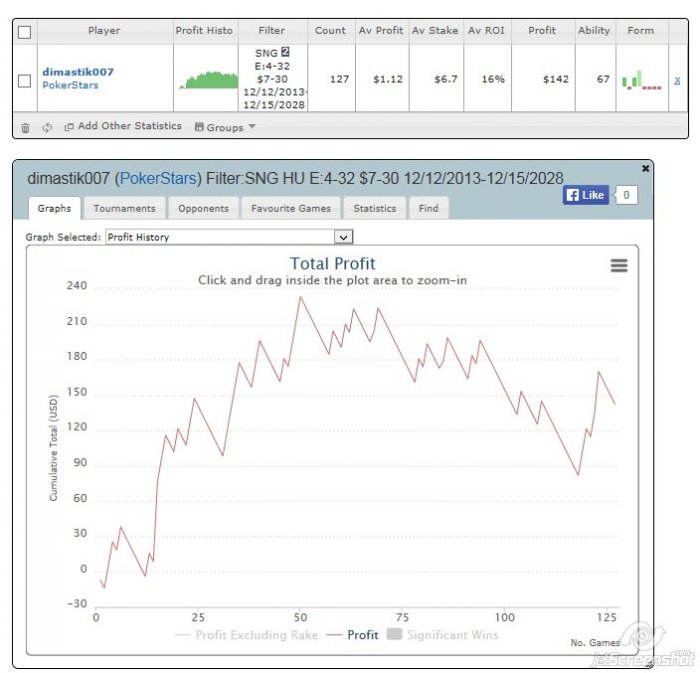Toggle Profit Excluding Rake legend series
The width and height of the screenshot is (700, 673).
click(x=247, y=635)
